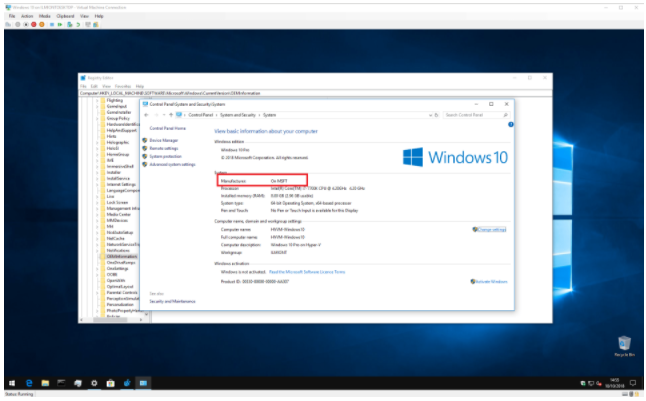The width and height of the screenshot is (646, 401).
Task: Select the OEMInformation registry key
Action: 122,256
